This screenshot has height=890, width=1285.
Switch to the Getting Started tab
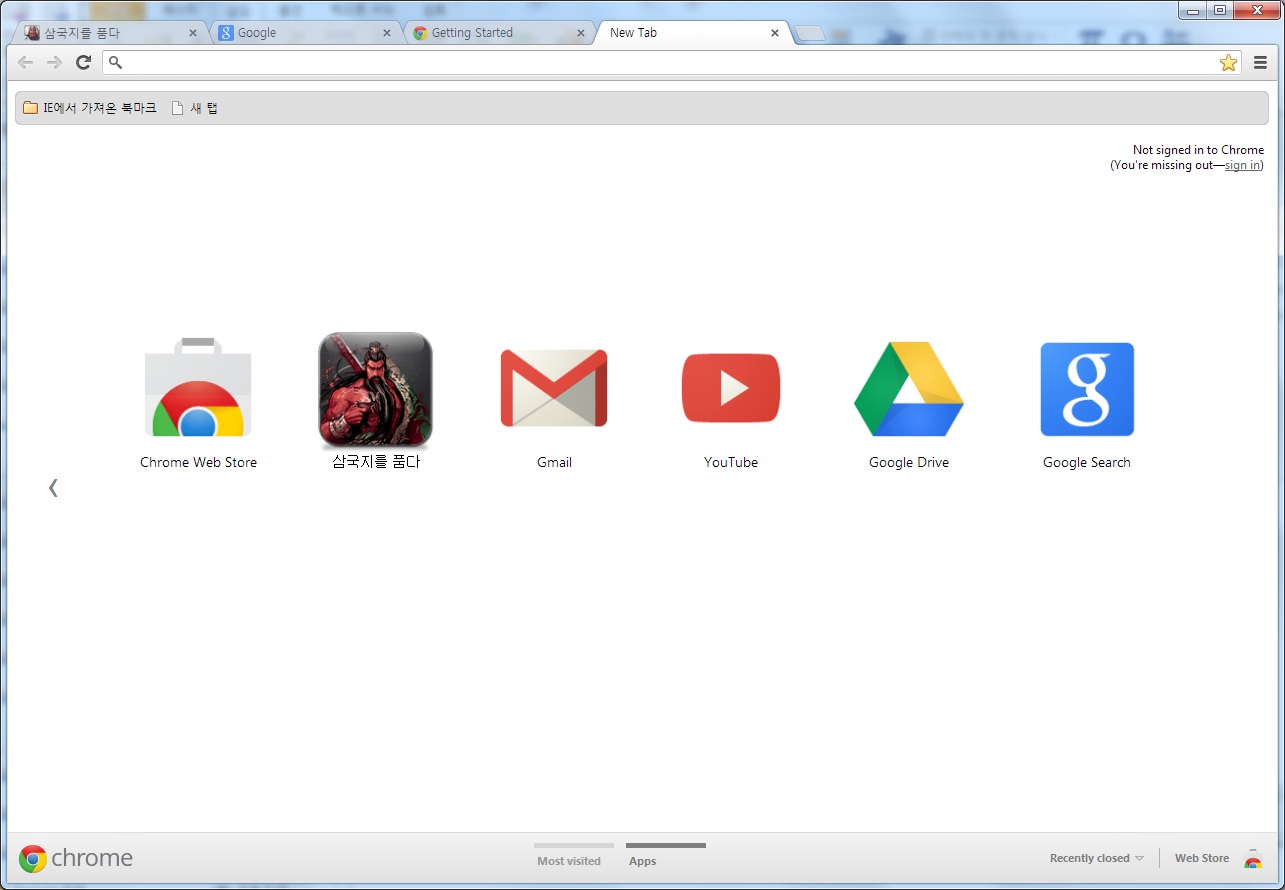point(498,33)
